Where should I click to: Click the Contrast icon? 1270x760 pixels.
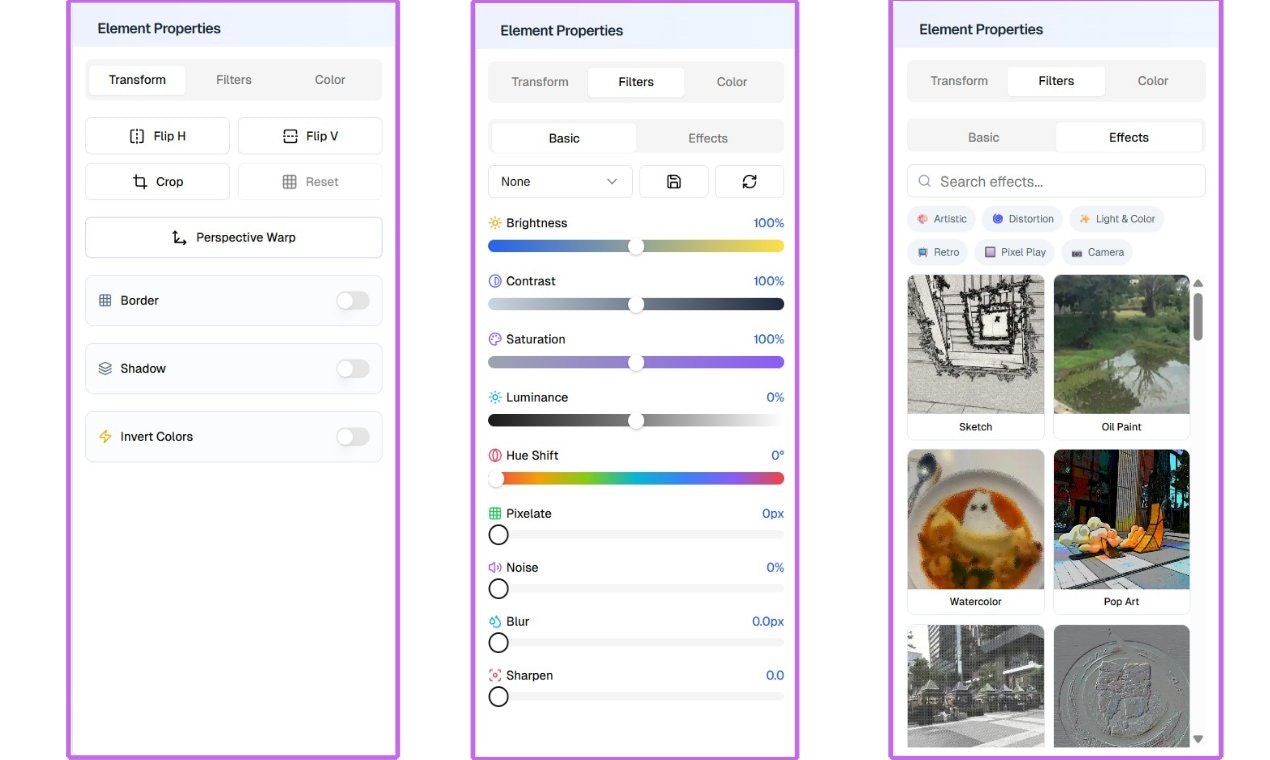pos(494,280)
